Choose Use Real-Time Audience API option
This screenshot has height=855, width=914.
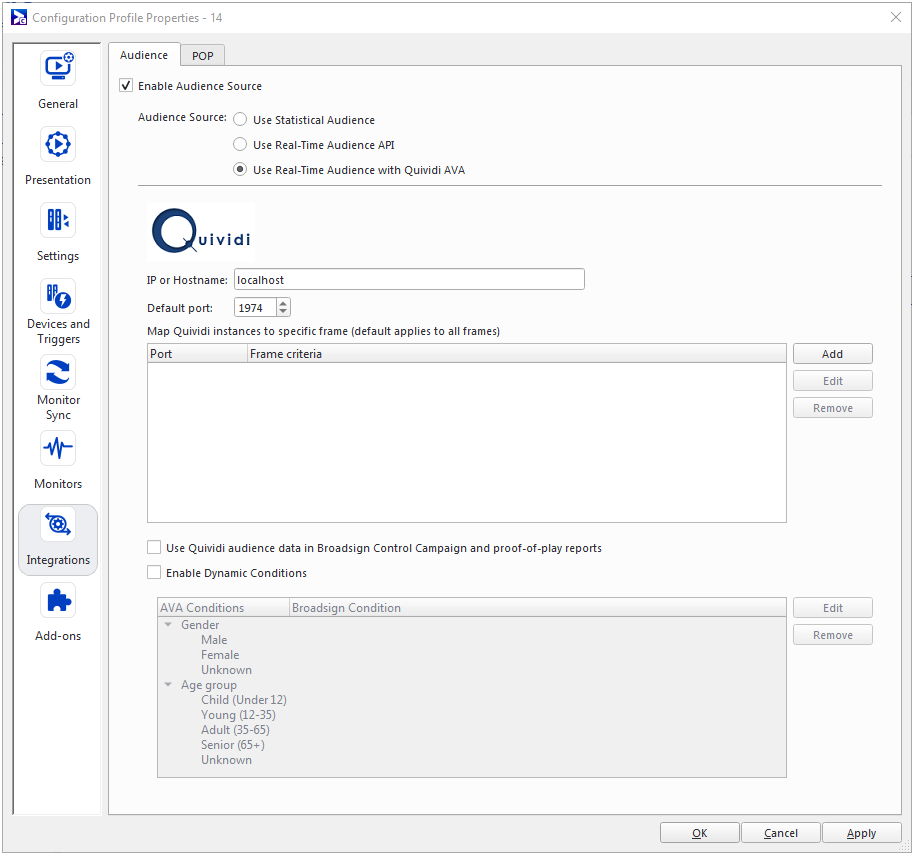[x=240, y=145]
